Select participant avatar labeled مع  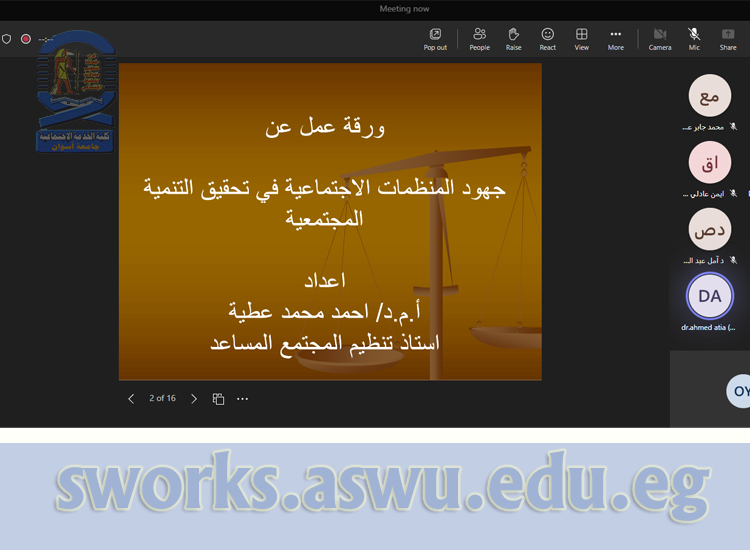pyautogui.click(x=709, y=96)
